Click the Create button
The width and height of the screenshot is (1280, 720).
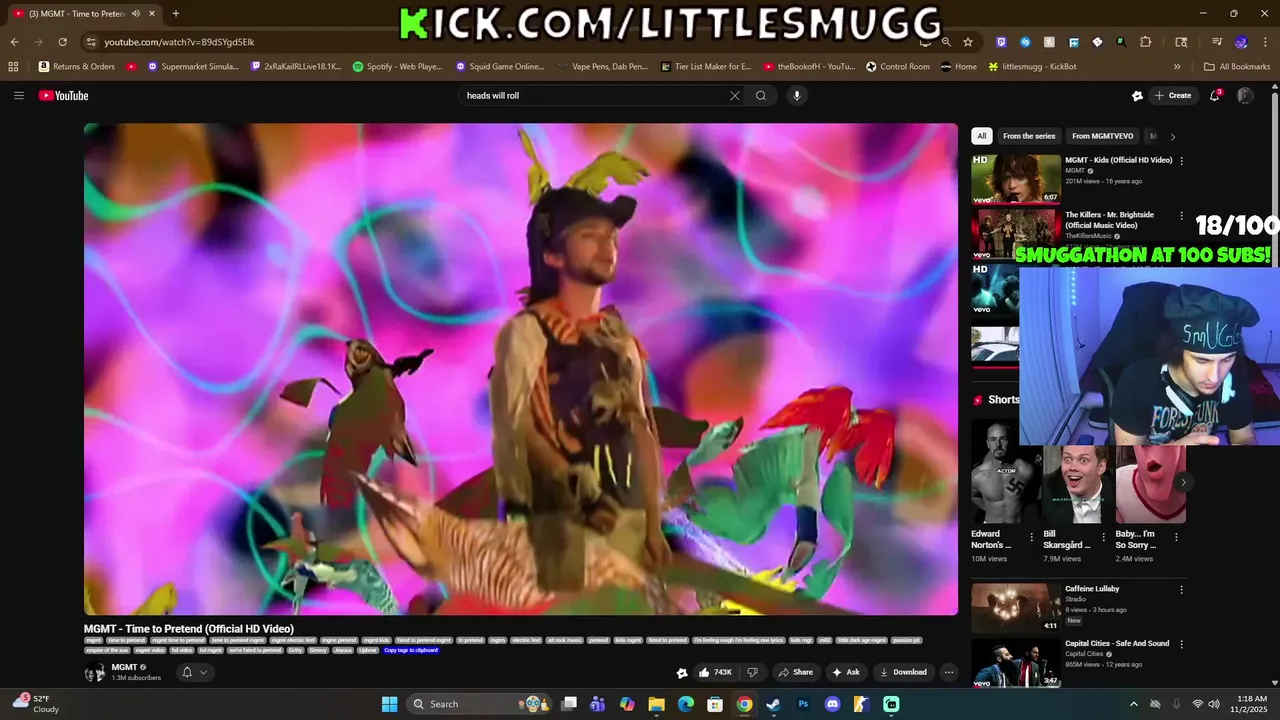pyautogui.click(x=1172, y=96)
